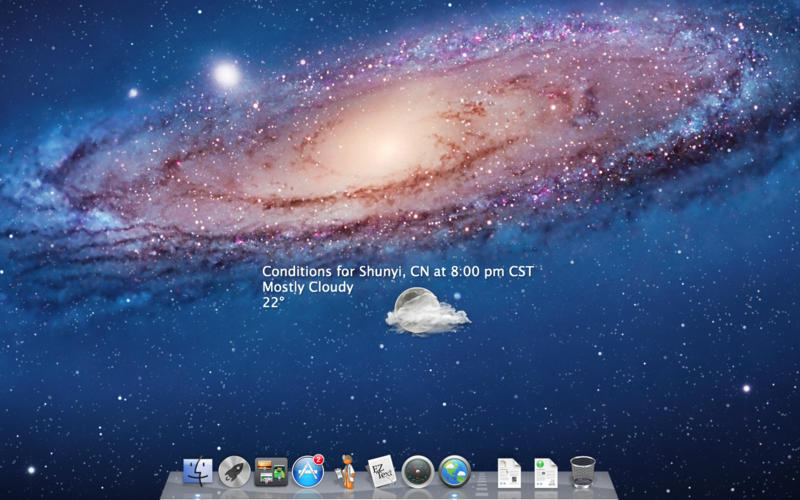This screenshot has height=500, width=800.
Task: Click the 'Mostly Cloudy' weather text
Action: click(x=308, y=287)
